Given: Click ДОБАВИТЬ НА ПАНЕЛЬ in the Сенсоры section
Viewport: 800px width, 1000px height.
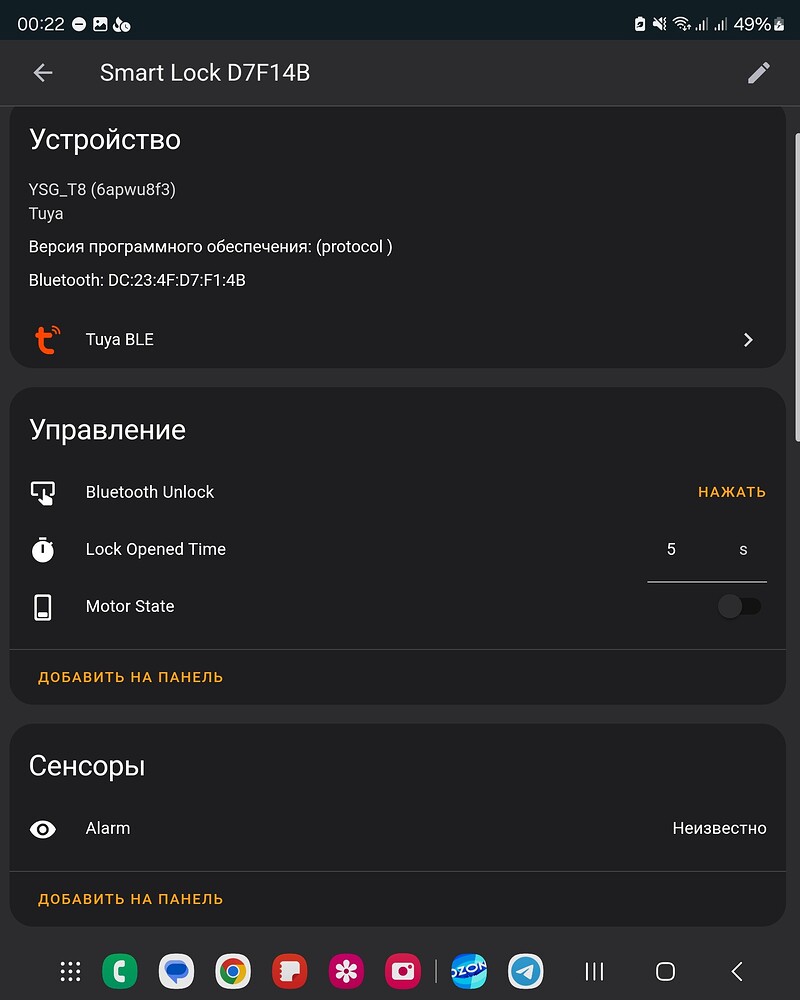Looking at the screenshot, I should [x=129, y=899].
